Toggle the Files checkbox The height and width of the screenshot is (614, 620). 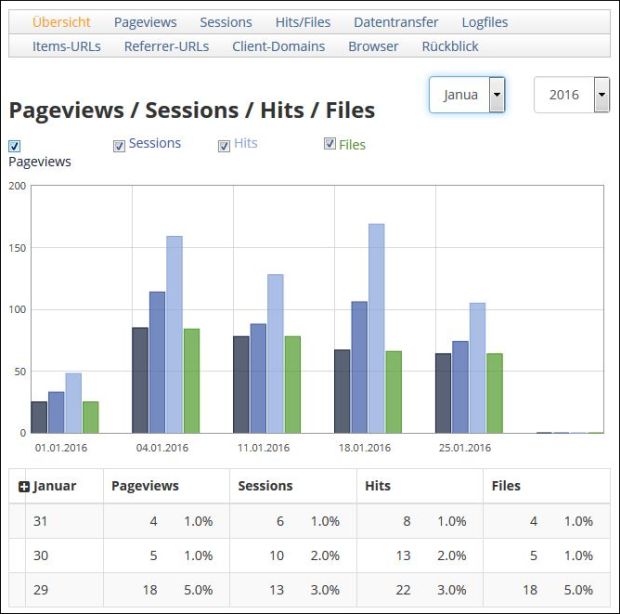330,143
